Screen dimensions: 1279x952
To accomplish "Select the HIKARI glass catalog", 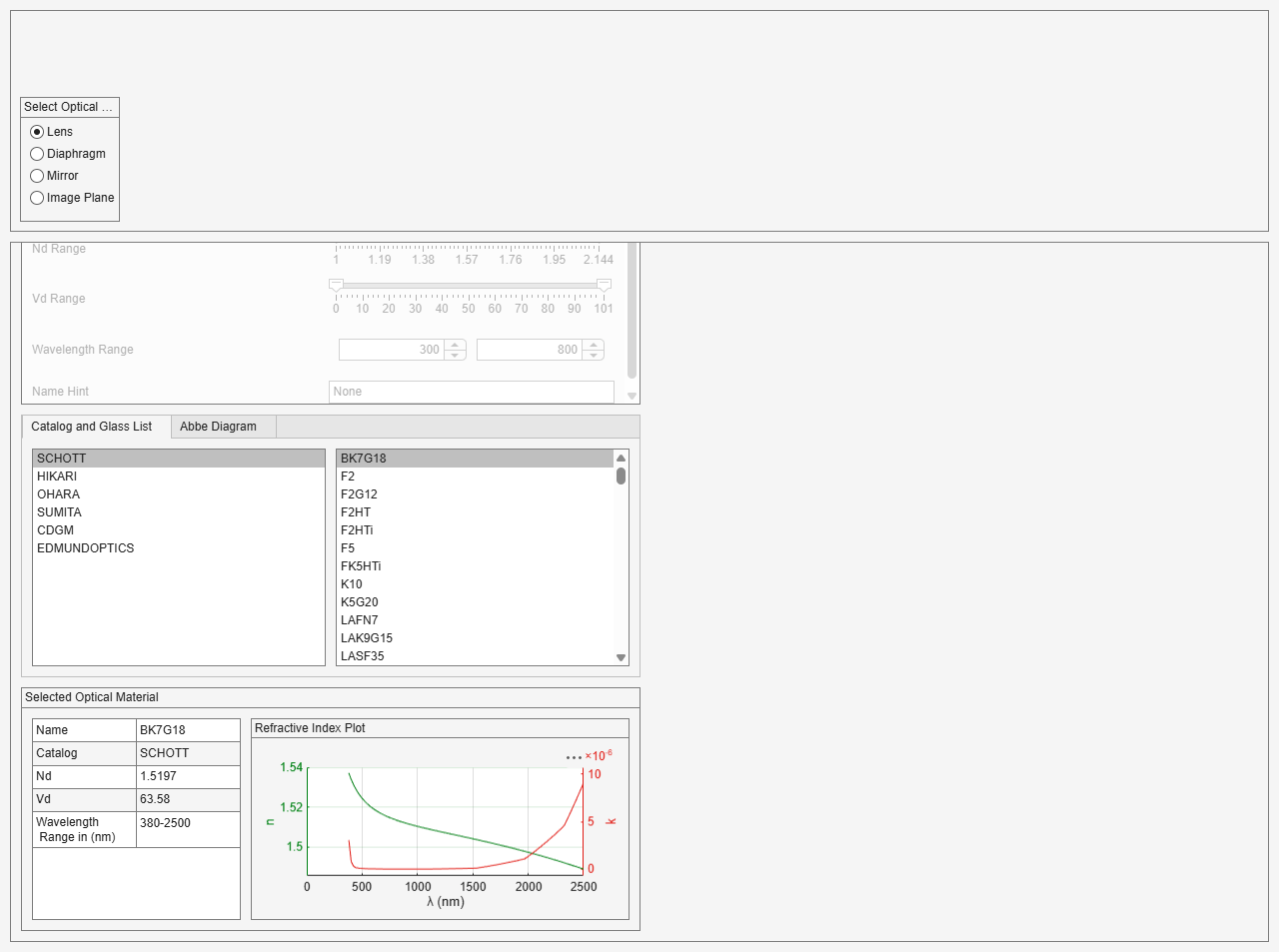I will (57, 476).
